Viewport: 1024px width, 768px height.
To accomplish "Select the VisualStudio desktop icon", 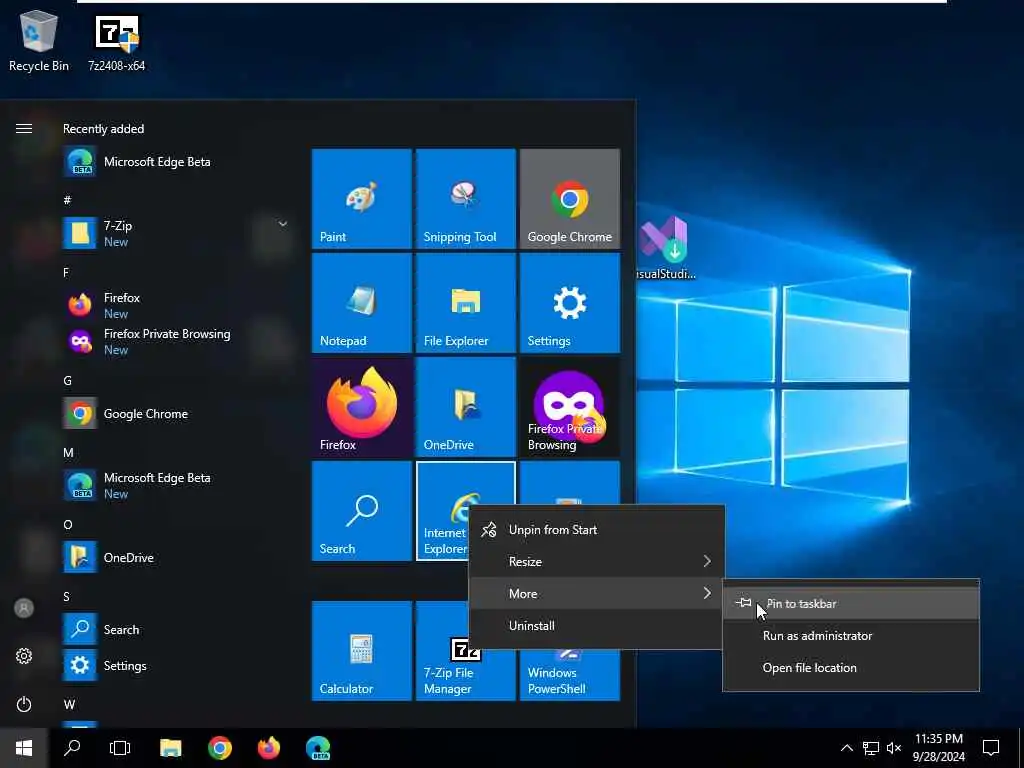I will coord(666,248).
